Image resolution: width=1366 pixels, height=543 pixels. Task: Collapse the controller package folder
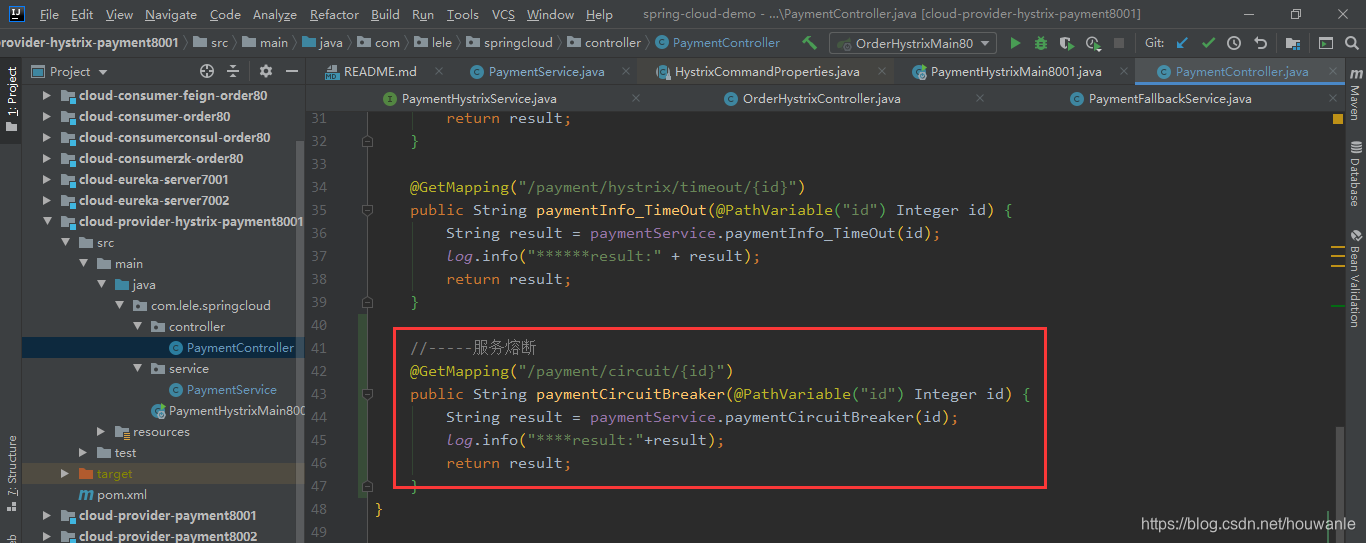[138, 327]
